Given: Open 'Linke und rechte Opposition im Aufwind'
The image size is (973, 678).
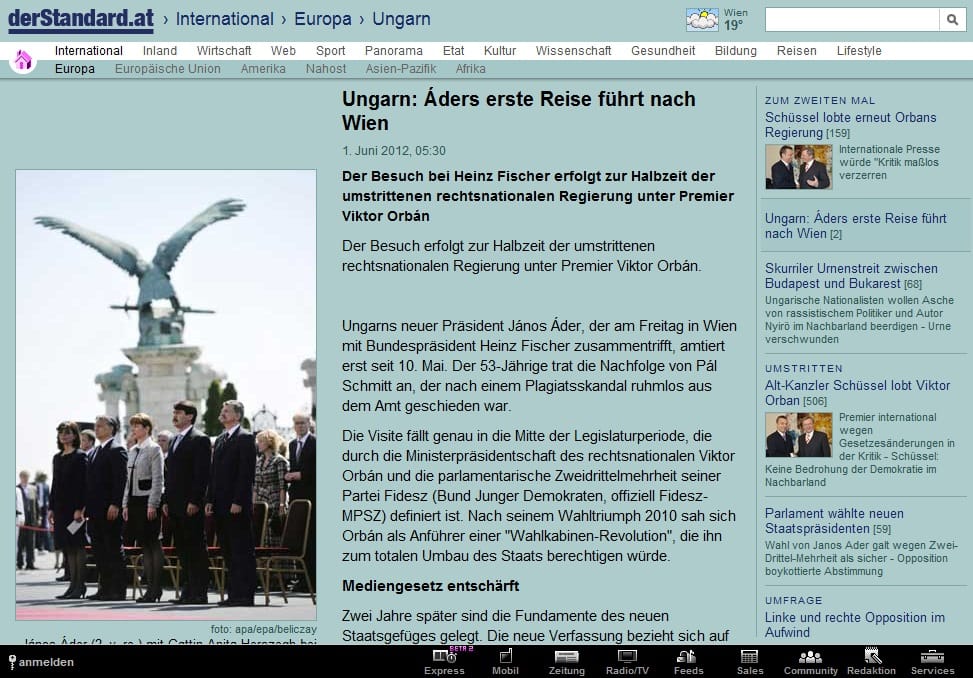Looking at the screenshot, I should pyautogui.click(x=854, y=625).
